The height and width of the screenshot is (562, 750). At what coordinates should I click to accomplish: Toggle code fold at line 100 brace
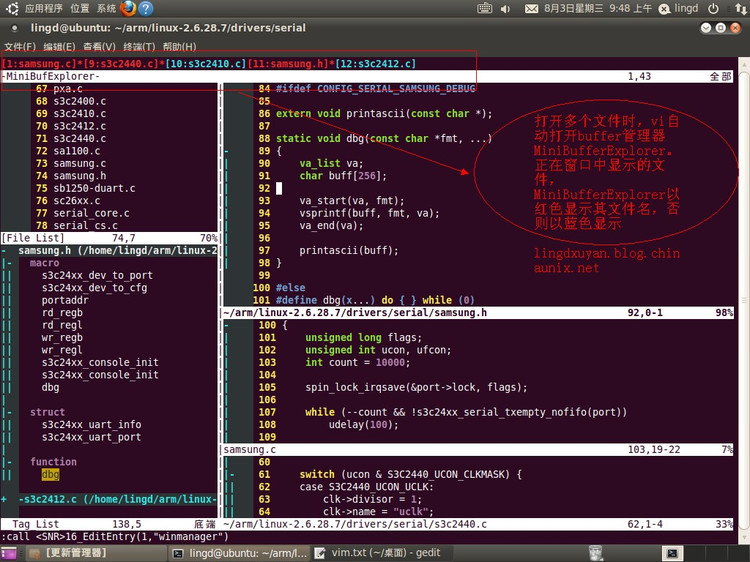227,325
